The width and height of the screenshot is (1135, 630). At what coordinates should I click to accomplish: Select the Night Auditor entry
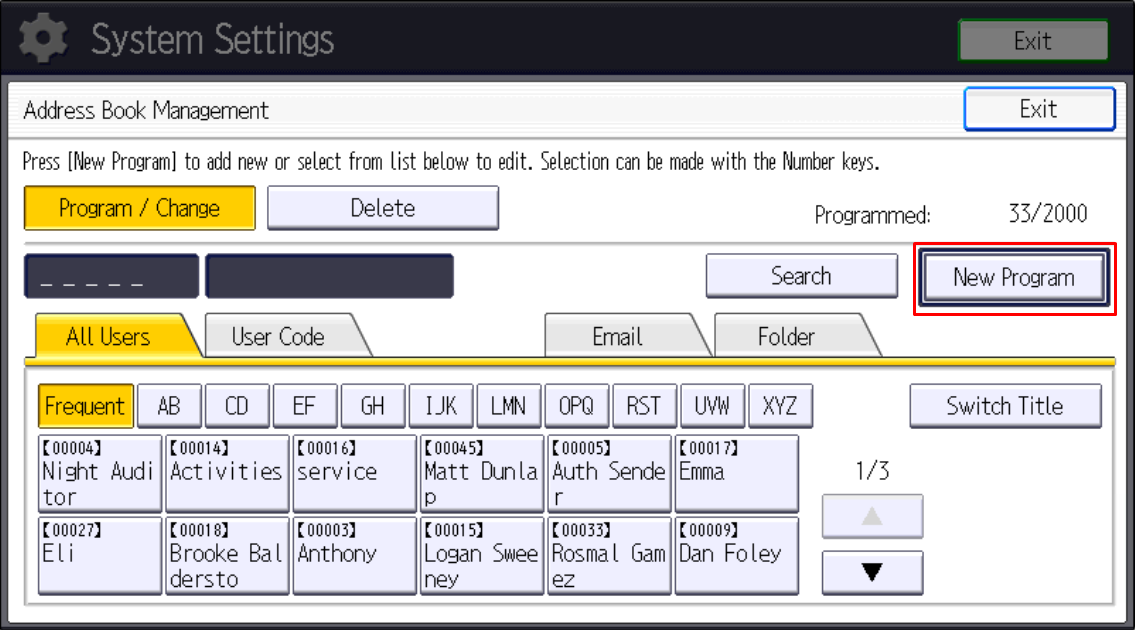tap(99, 473)
